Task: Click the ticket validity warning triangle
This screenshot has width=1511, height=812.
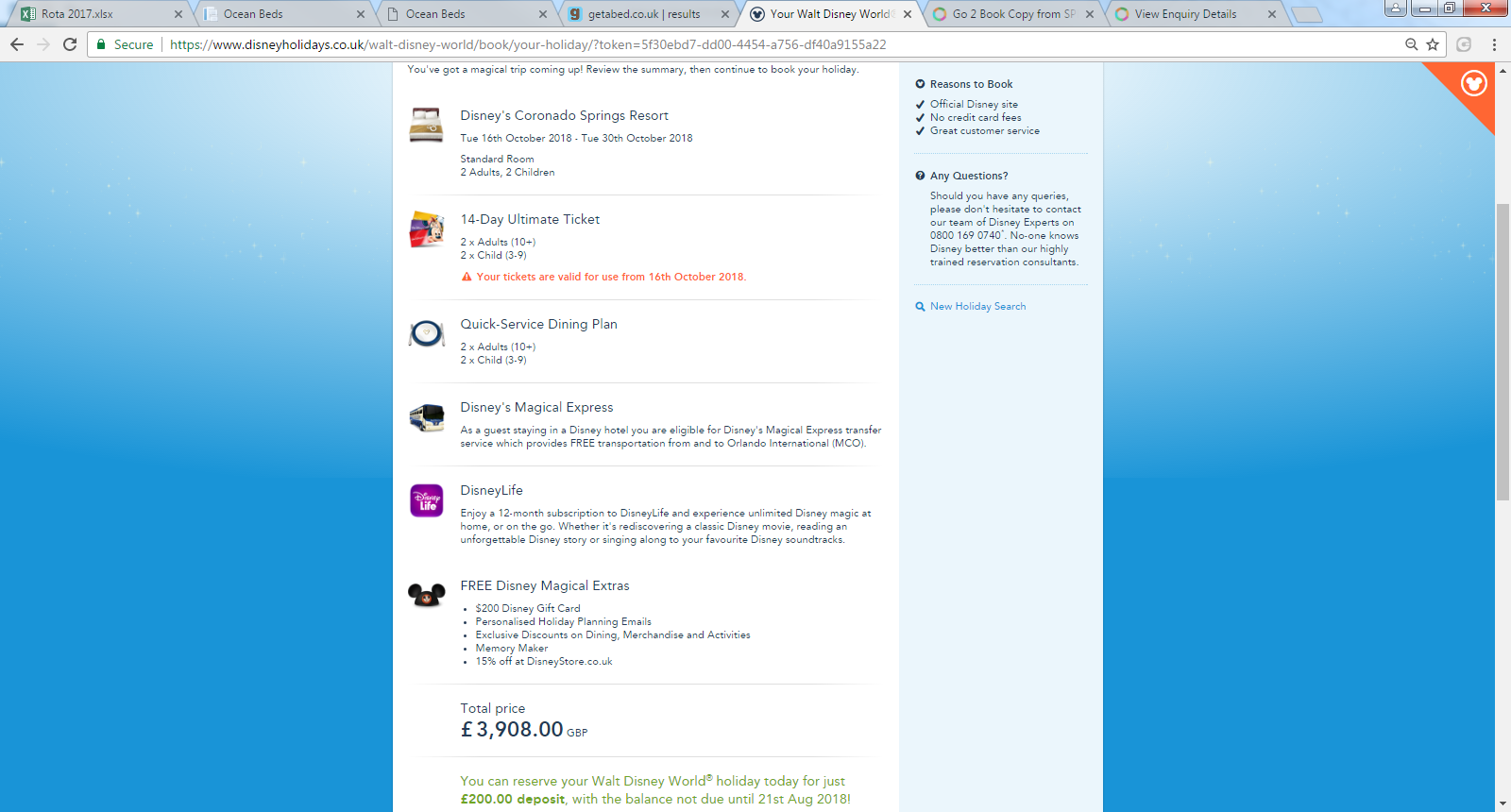Action: point(467,277)
